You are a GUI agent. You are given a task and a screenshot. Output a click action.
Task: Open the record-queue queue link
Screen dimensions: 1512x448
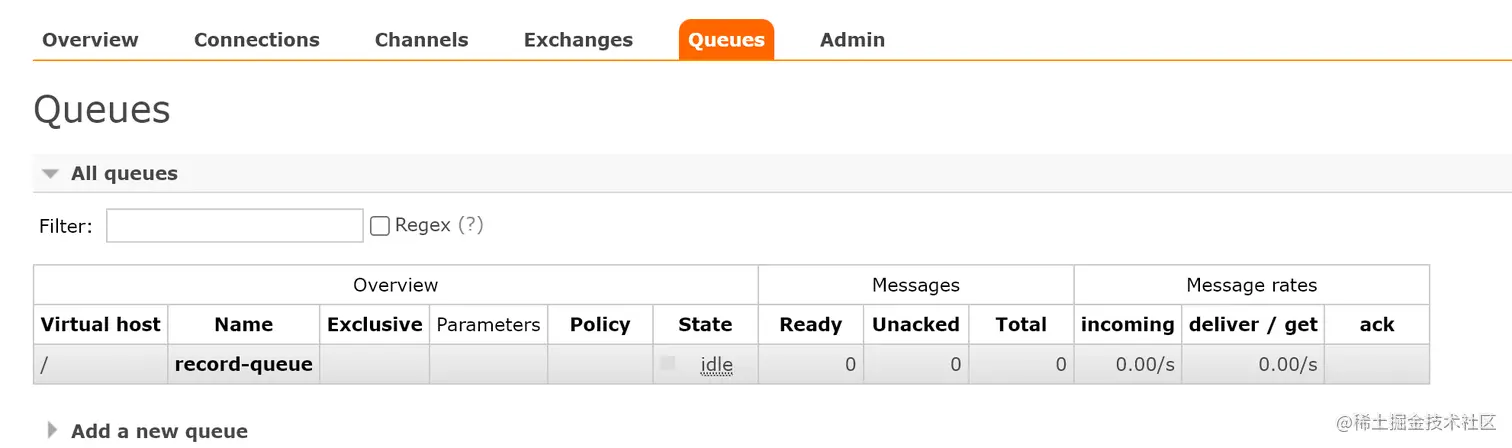pyautogui.click(x=244, y=364)
